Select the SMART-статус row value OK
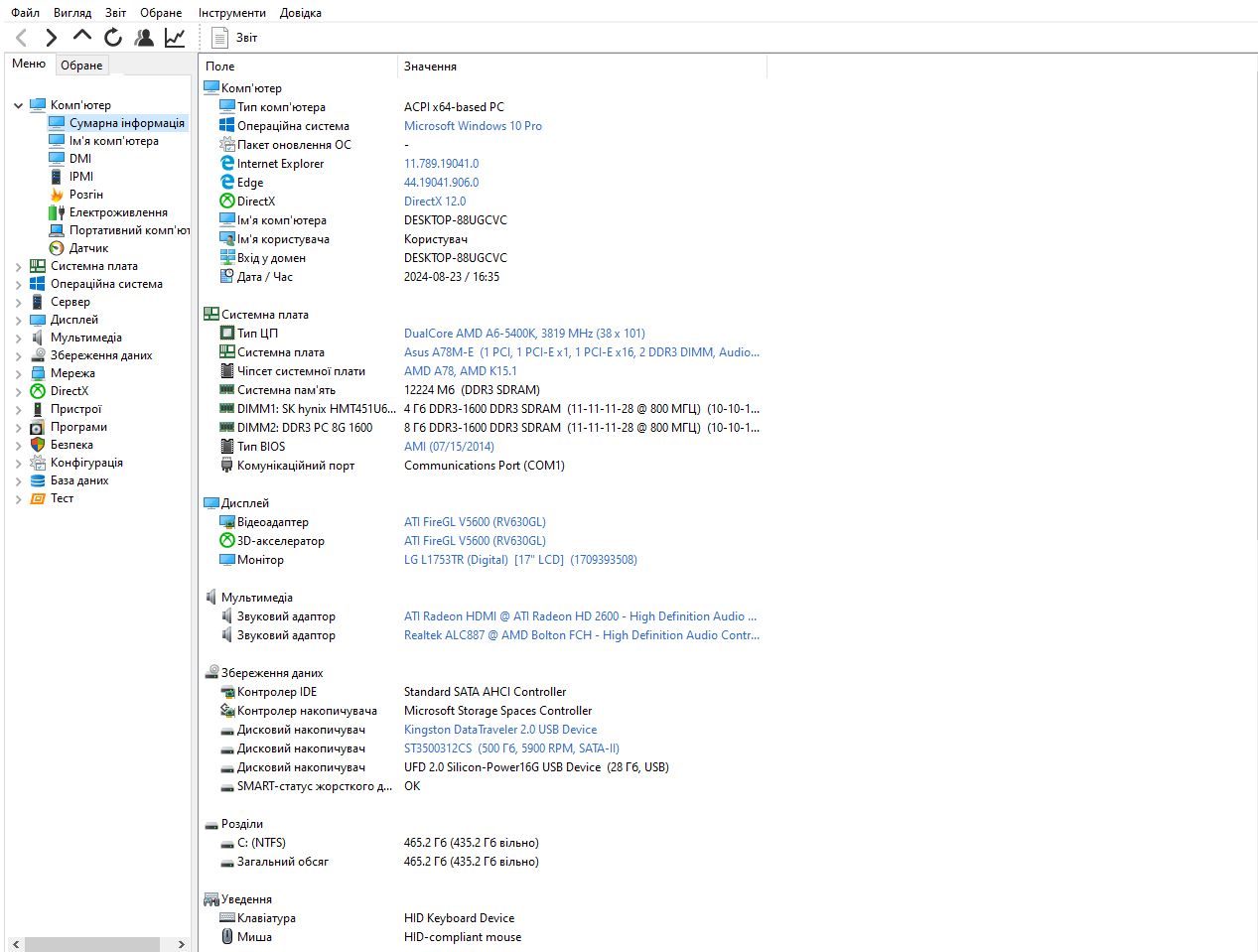The width and height of the screenshot is (1258, 952). click(412, 786)
